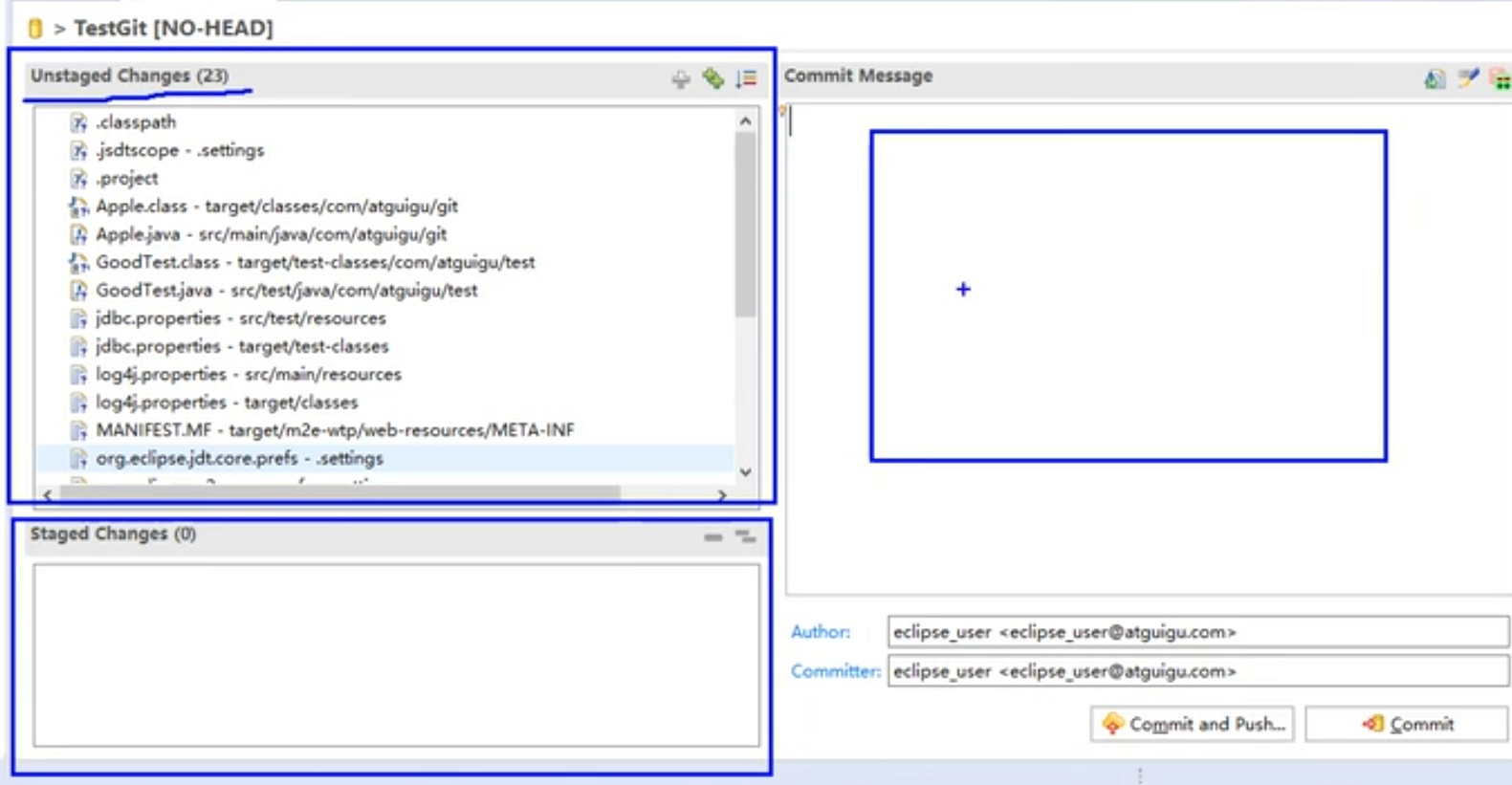Click the unstaged list scroll-up arrow
The image size is (1512, 785).
[x=746, y=121]
